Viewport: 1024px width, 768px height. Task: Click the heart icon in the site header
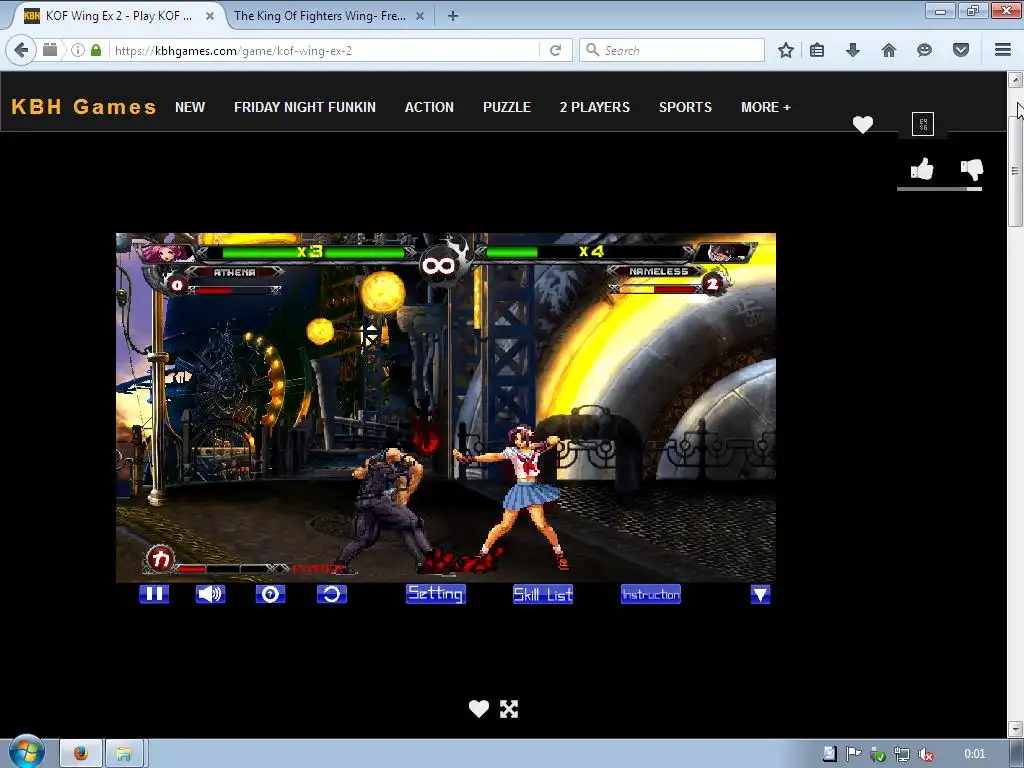863,124
